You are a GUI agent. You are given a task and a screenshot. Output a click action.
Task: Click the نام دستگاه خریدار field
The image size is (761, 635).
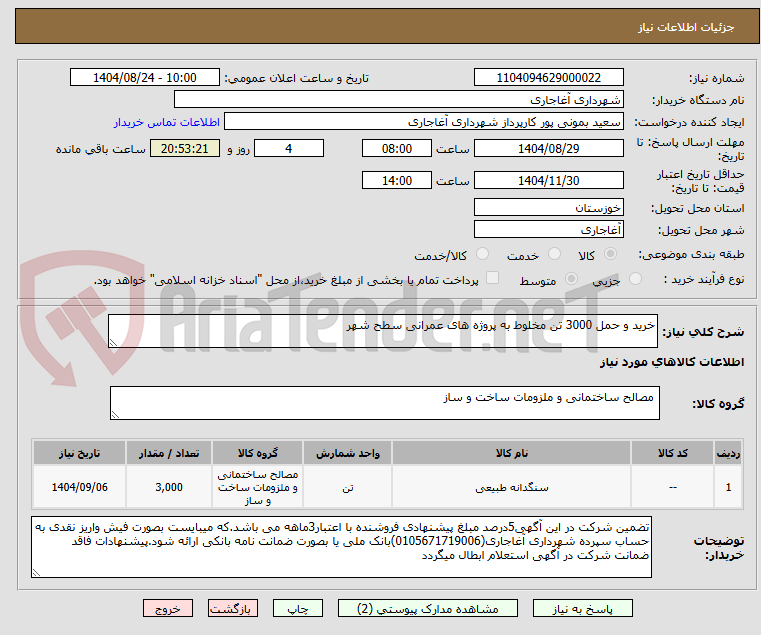[398, 100]
